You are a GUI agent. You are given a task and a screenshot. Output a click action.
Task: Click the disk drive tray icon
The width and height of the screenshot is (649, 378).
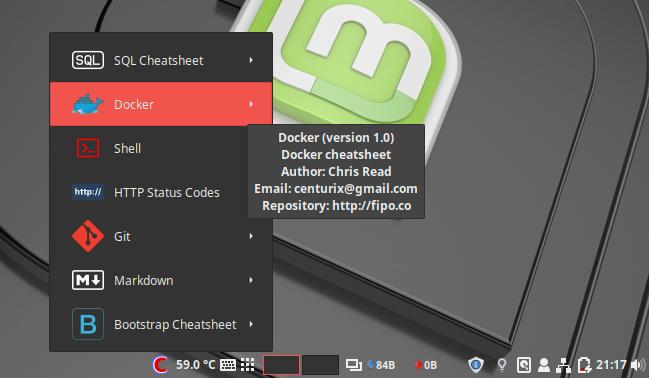pyautogui.click(x=524, y=365)
